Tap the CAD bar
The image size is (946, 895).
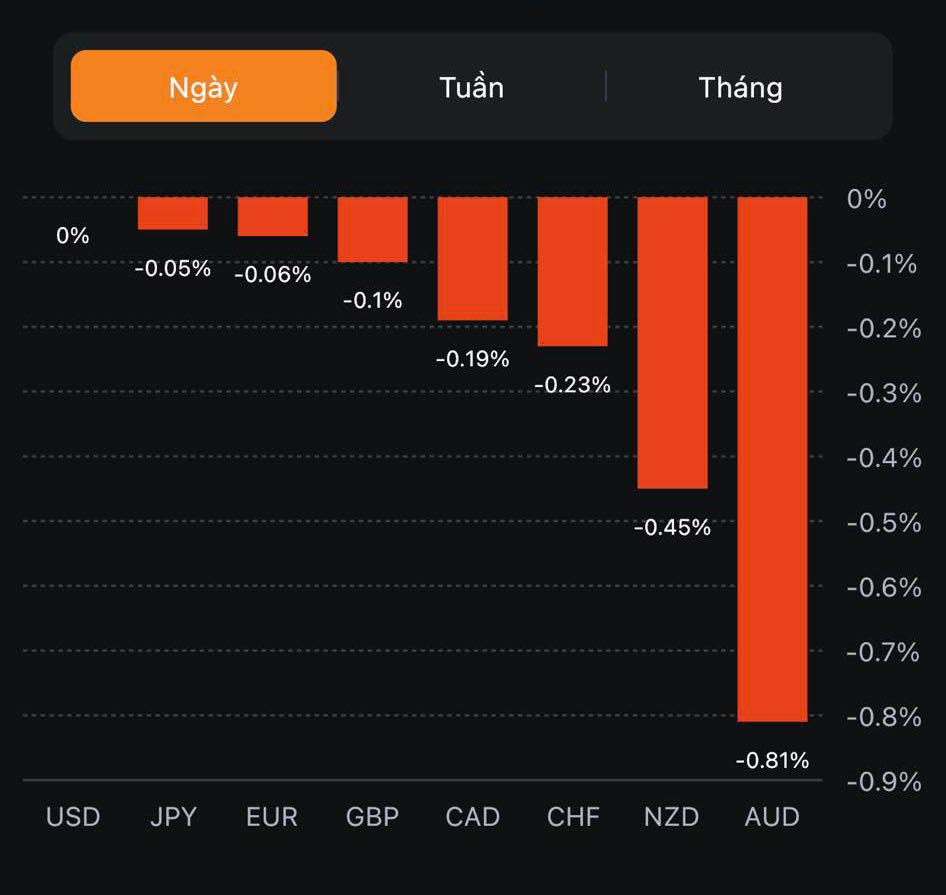click(472, 258)
